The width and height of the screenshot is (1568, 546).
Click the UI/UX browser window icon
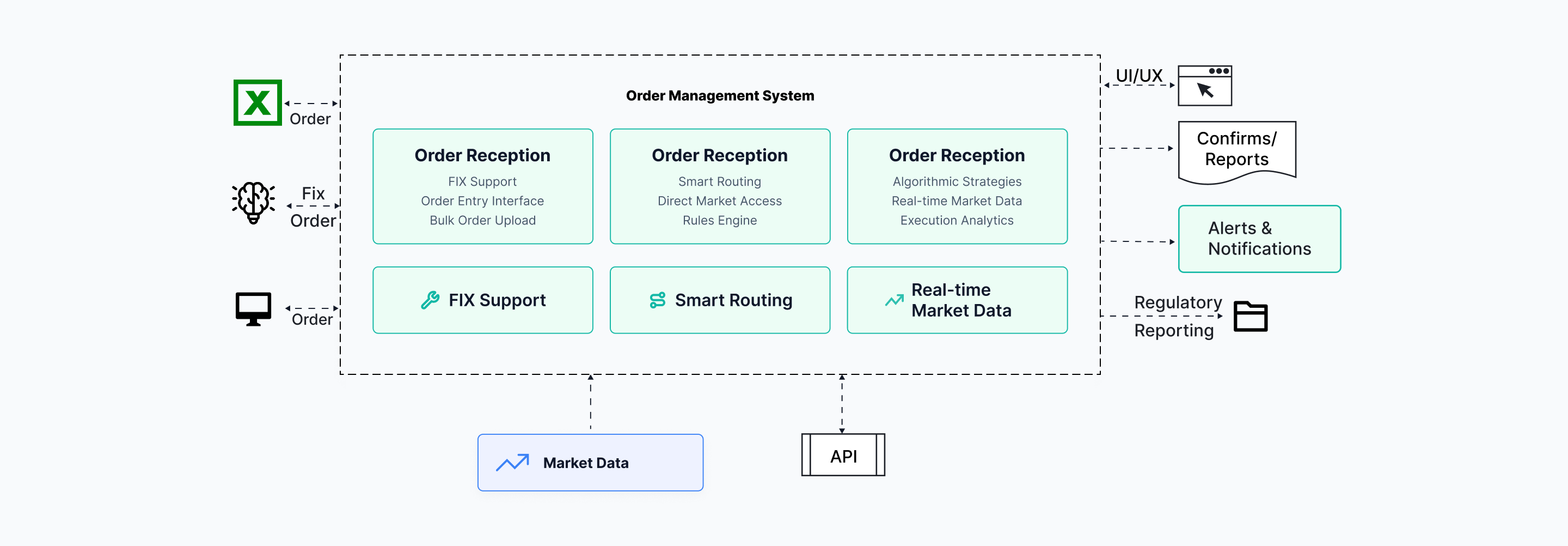pyautogui.click(x=1205, y=86)
